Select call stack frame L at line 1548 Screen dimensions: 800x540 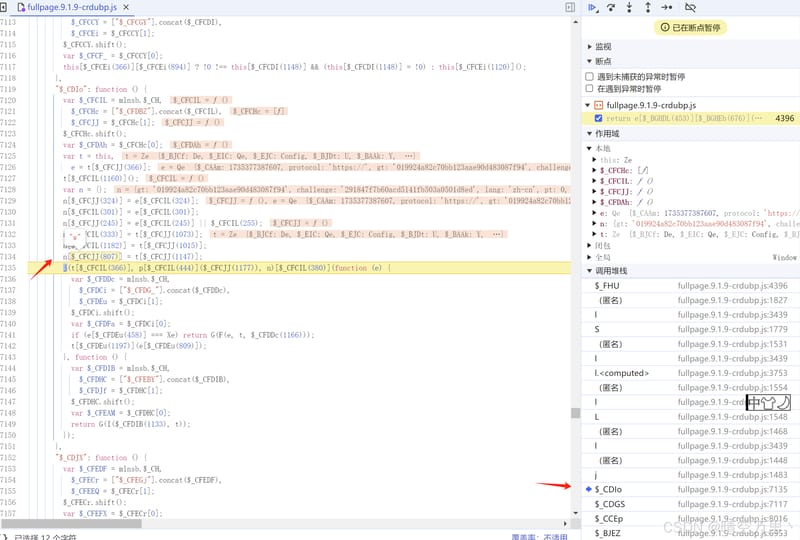[691, 416]
